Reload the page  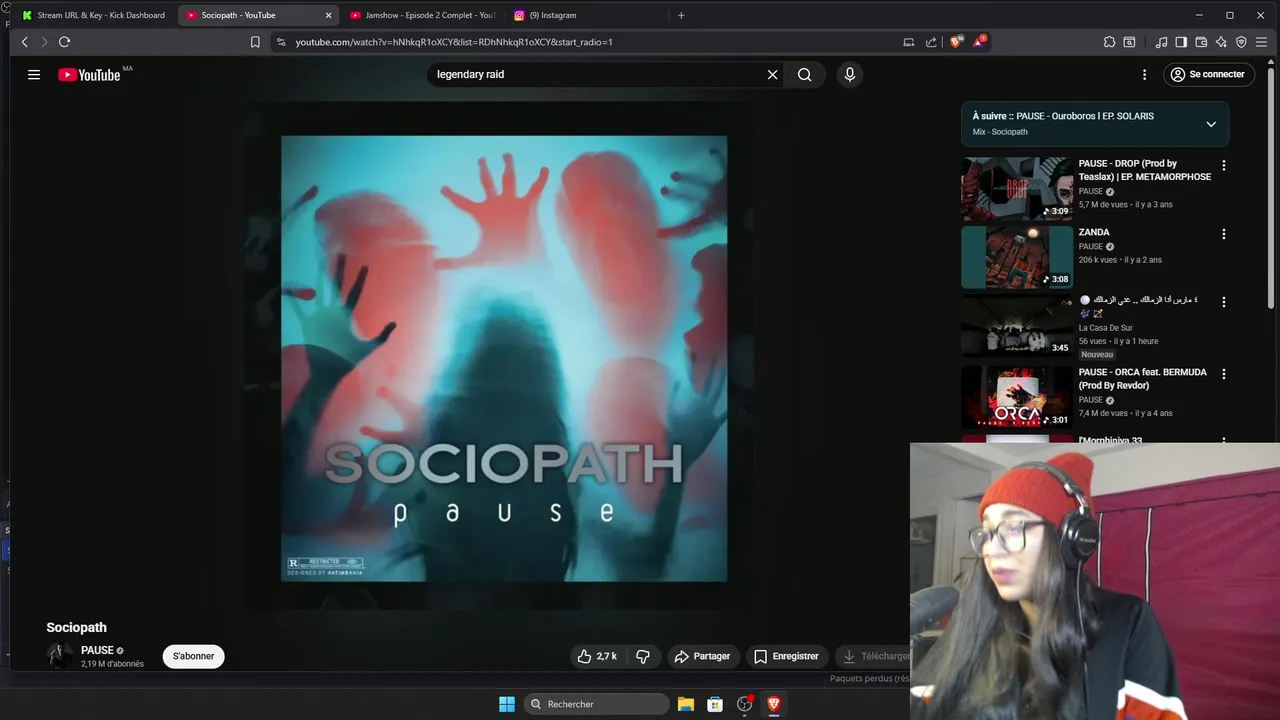click(x=64, y=42)
